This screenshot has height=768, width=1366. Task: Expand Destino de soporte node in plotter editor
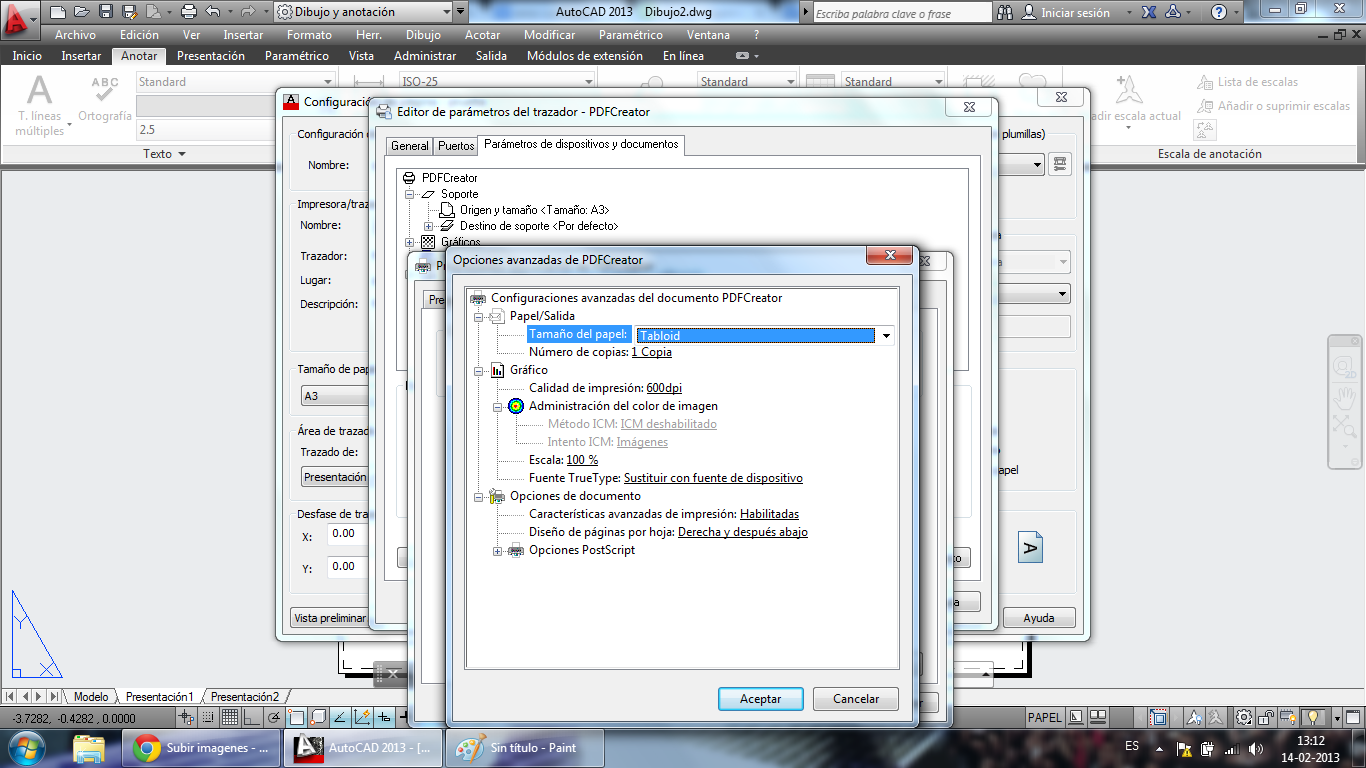[429, 226]
